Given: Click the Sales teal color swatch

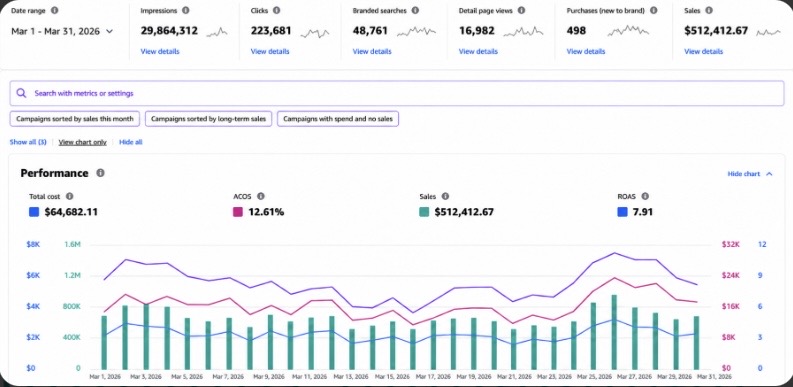Looking at the screenshot, I should 424,212.
